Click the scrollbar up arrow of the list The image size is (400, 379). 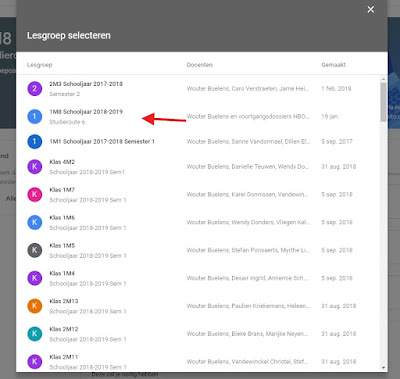click(383, 79)
